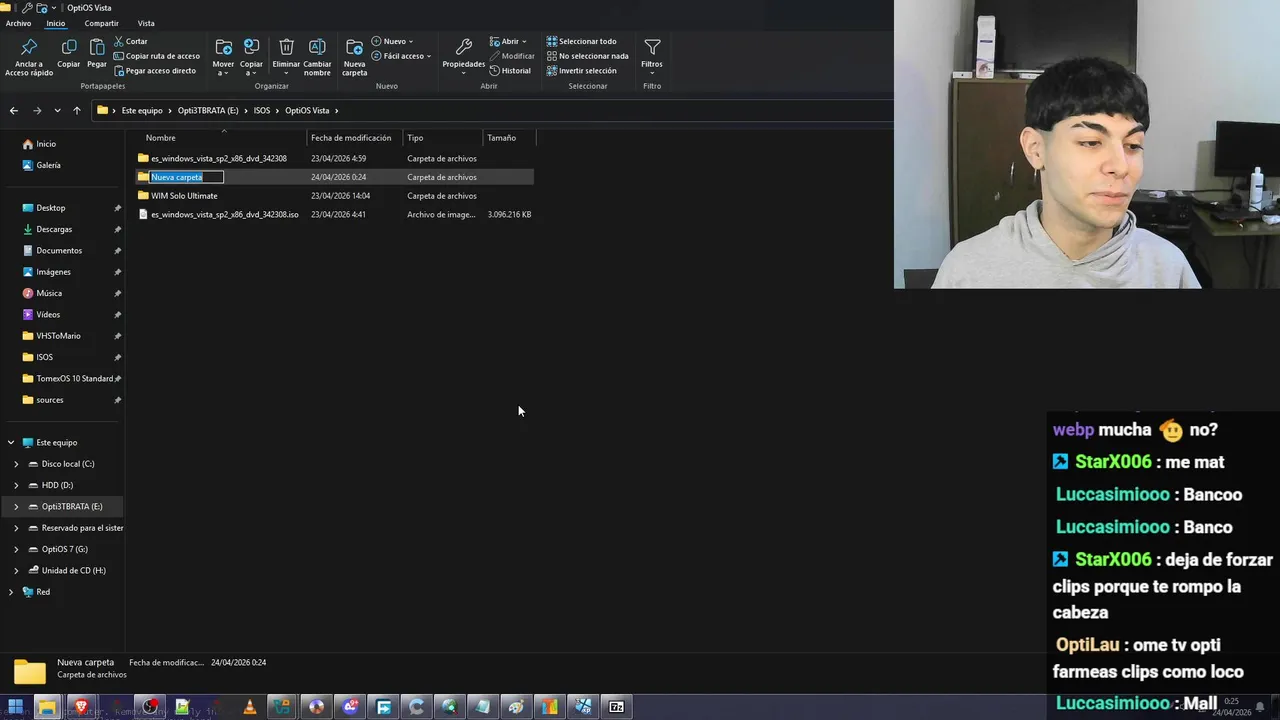Image resolution: width=1280 pixels, height=720 pixels.
Task: Click Opti3TBRATA (E:) breadcrumb in address bar
Action: [x=208, y=110]
